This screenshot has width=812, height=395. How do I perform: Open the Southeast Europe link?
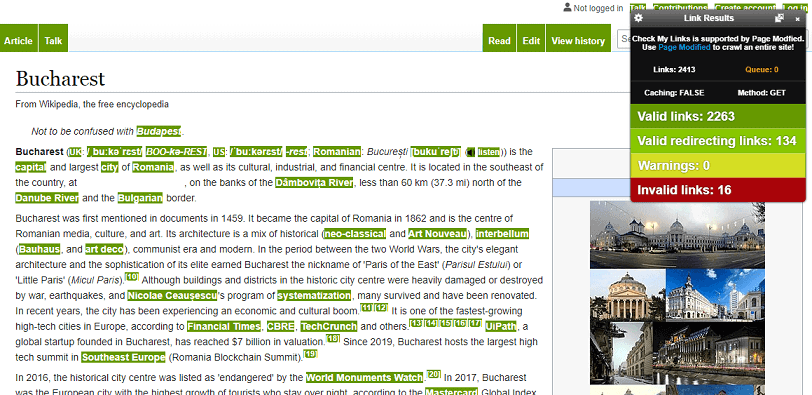[123, 357]
